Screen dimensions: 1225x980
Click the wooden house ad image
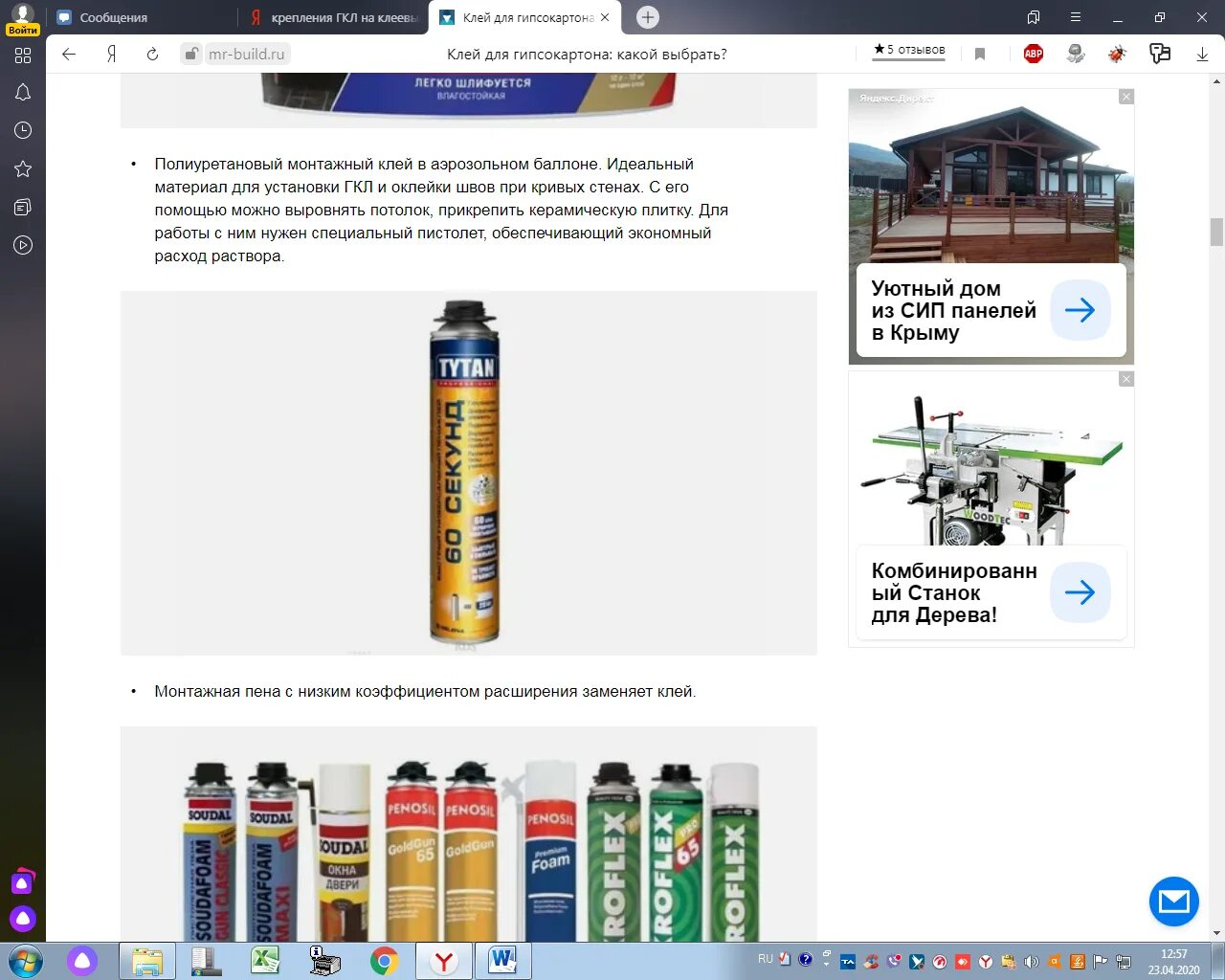click(991, 176)
